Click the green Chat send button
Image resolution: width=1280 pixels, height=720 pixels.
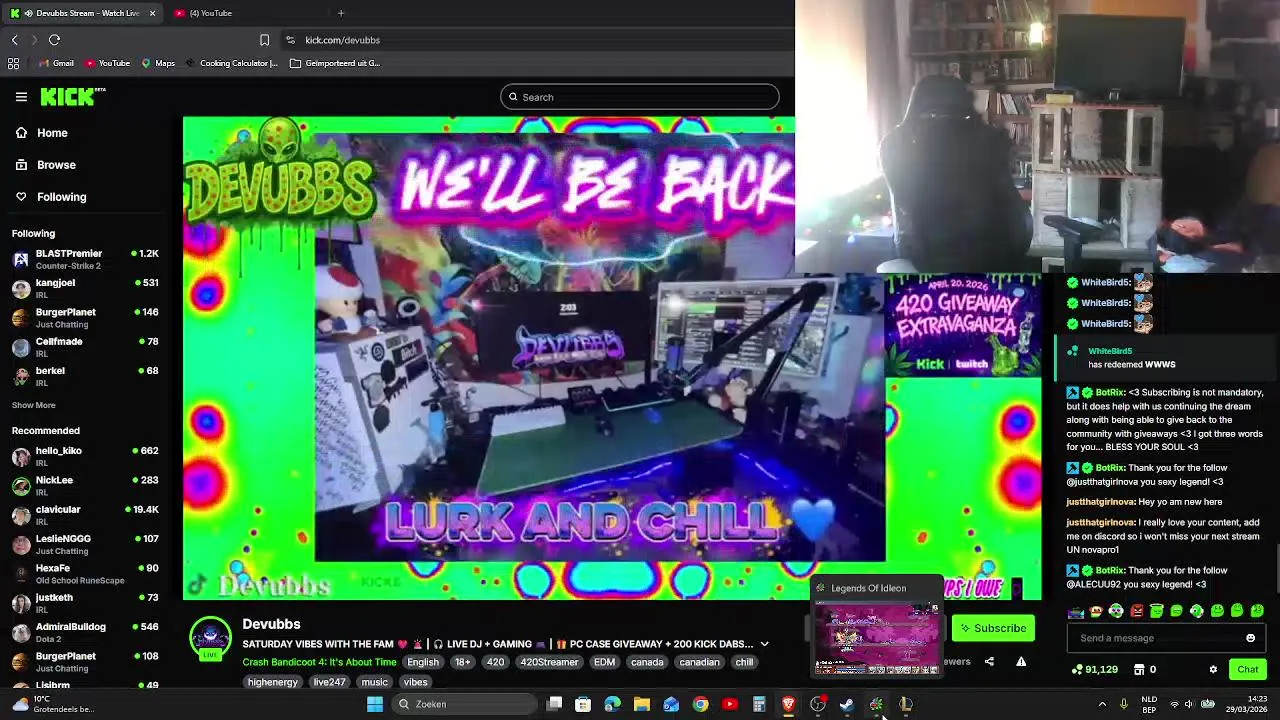1248,669
